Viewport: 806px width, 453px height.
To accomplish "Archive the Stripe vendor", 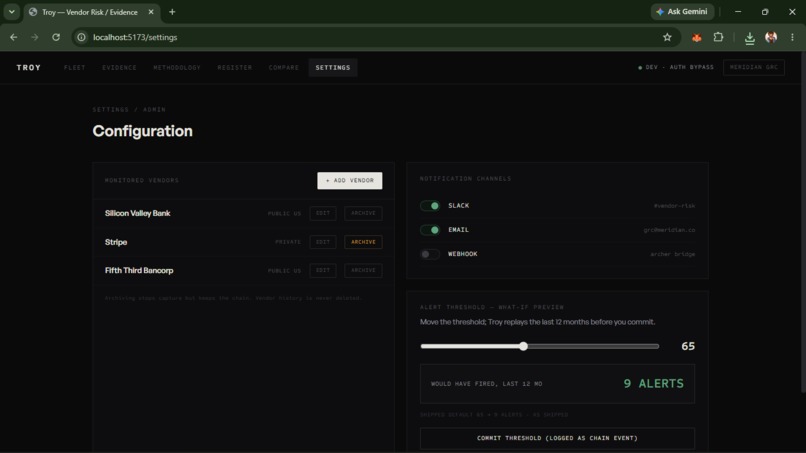I will coord(363,242).
